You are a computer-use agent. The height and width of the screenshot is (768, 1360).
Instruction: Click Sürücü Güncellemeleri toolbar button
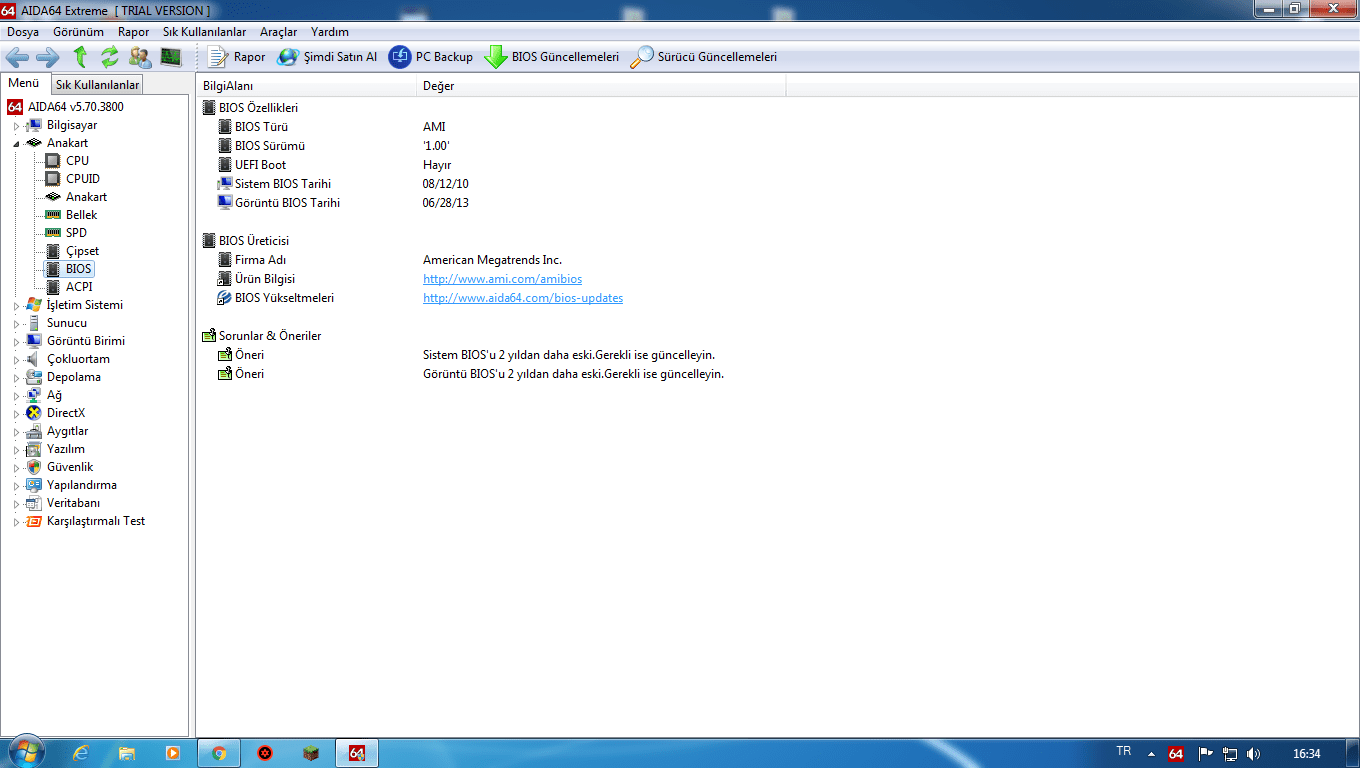pyautogui.click(x=703, y=57)
